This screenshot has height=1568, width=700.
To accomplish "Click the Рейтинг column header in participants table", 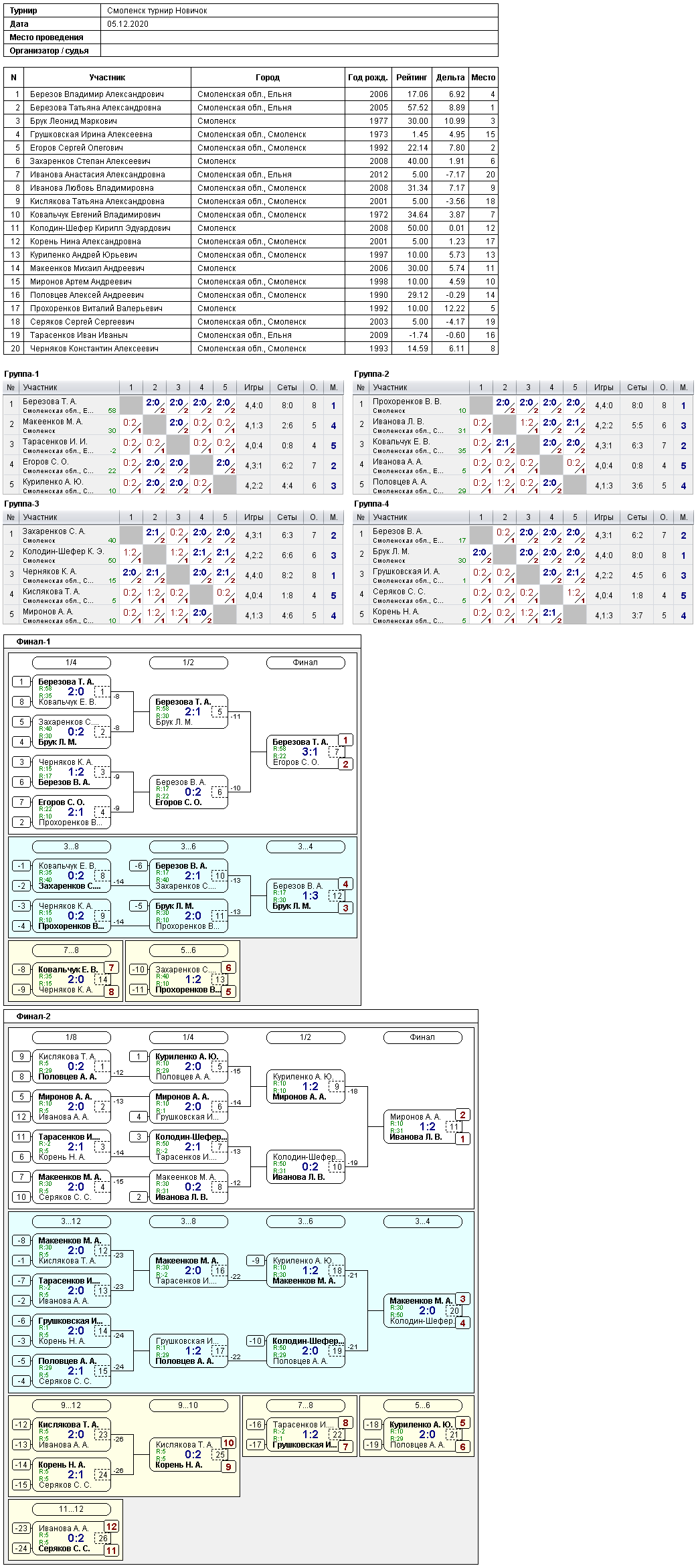I will [x=412, y=78].
